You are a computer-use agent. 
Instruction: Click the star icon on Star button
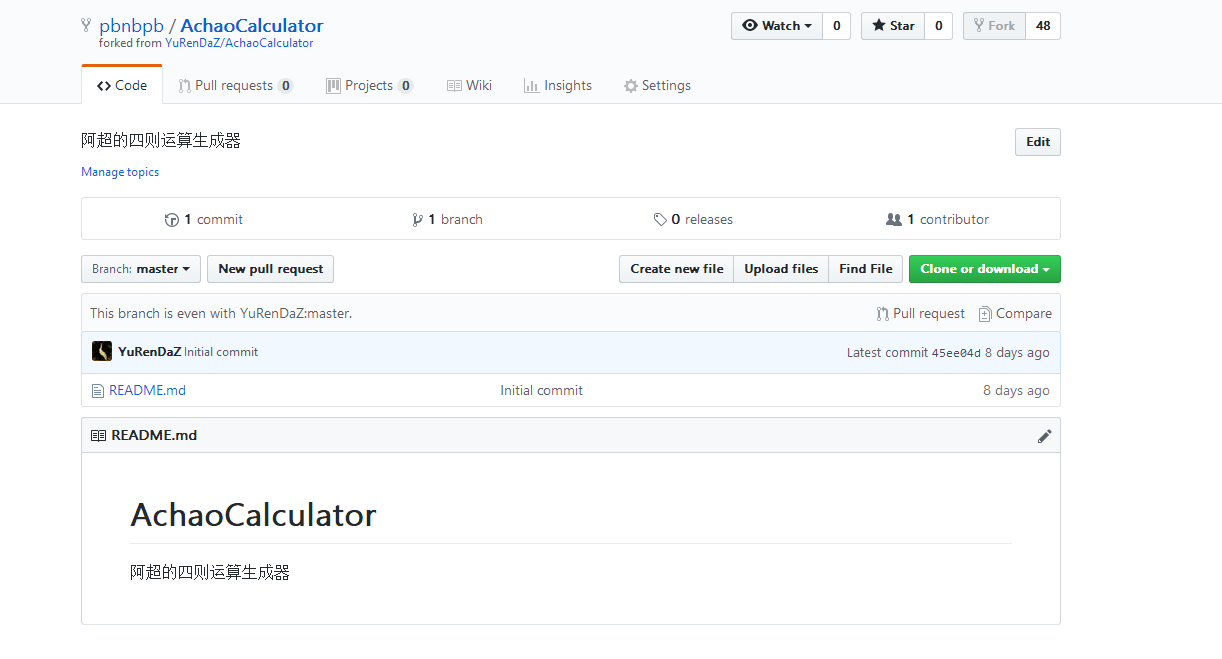tap(880, 26)
